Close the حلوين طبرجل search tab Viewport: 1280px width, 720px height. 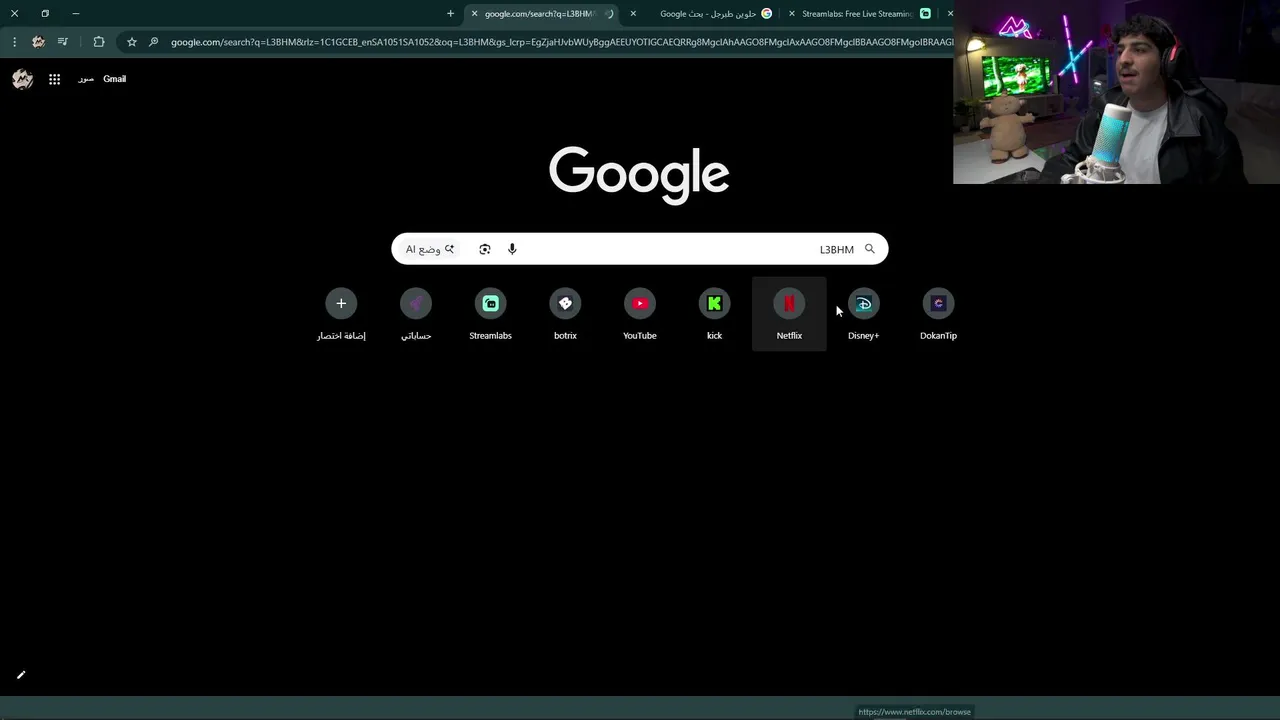tap(633, 14)
